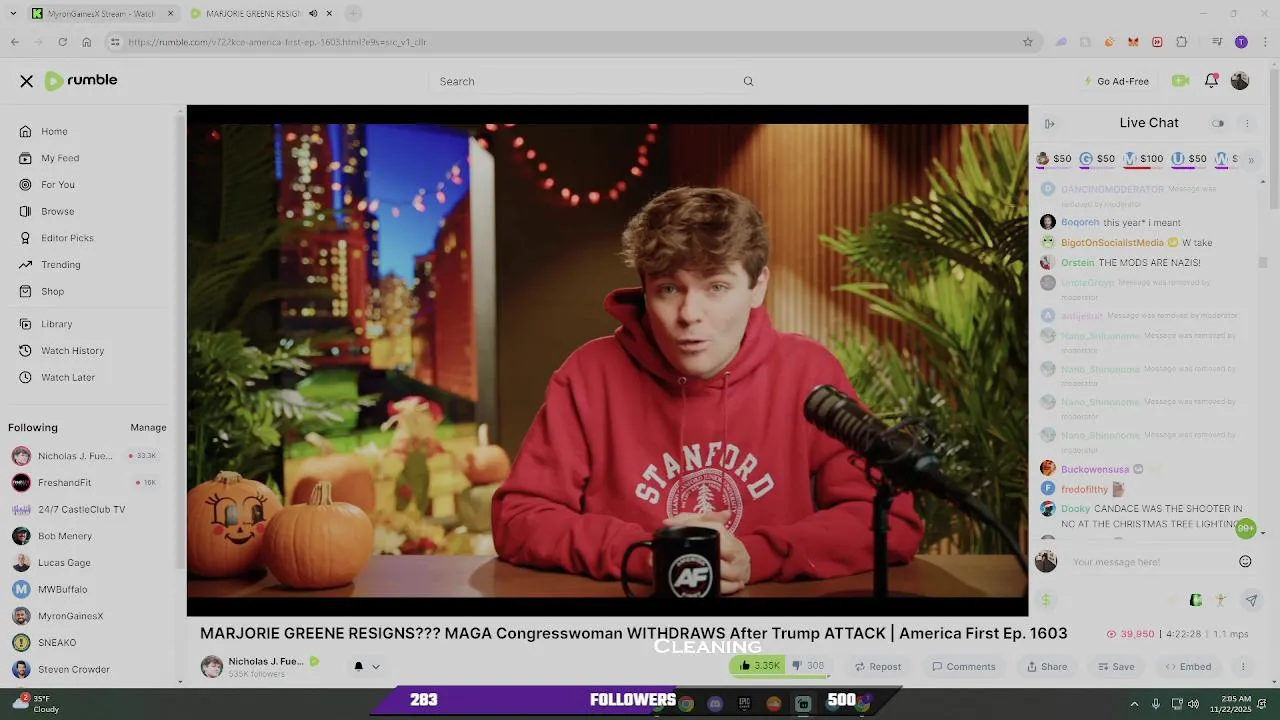Click the Go Ad-Free button
Screen dimensions: 1280x720
[x=1116, y=81]
